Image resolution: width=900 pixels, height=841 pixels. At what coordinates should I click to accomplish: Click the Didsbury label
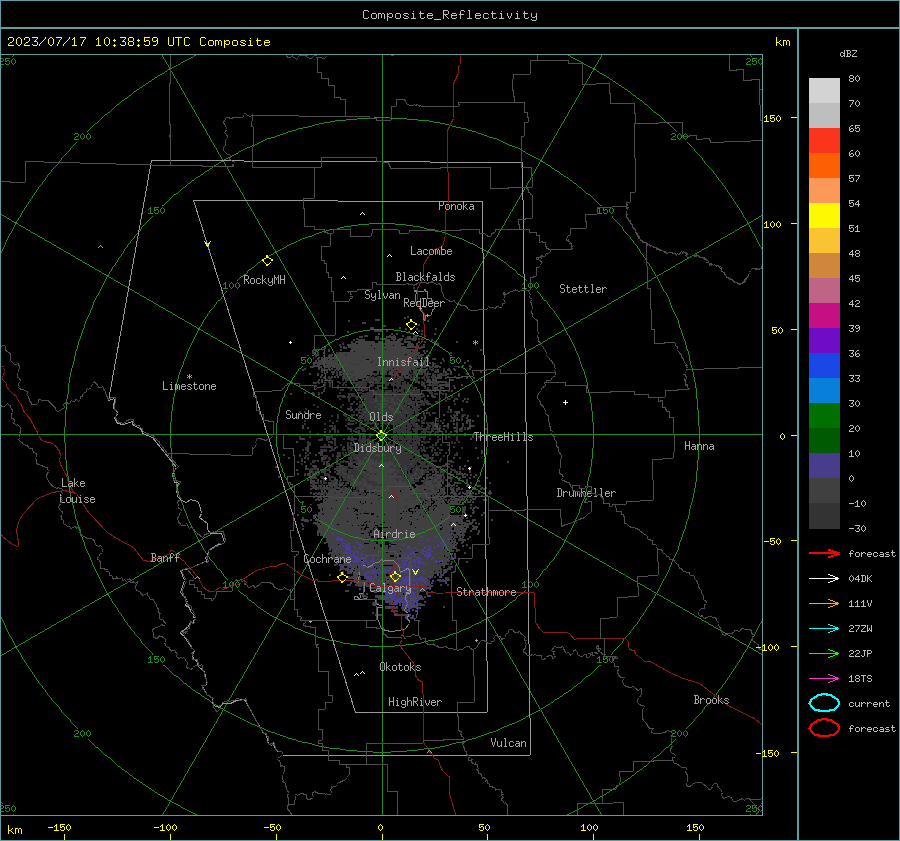pos(377,448)
